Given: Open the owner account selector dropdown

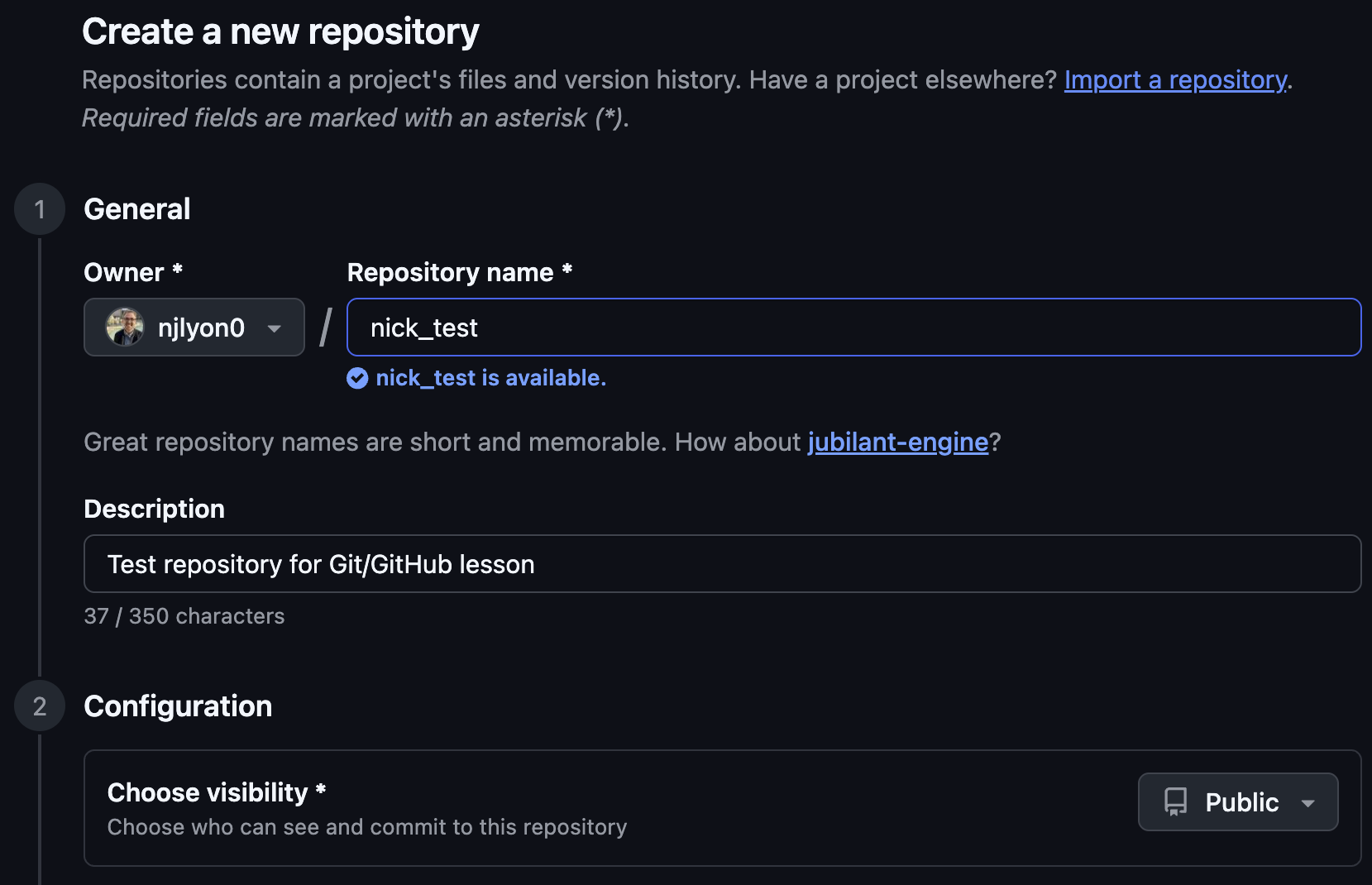Looking at the screenshot, I should (194, 327).
